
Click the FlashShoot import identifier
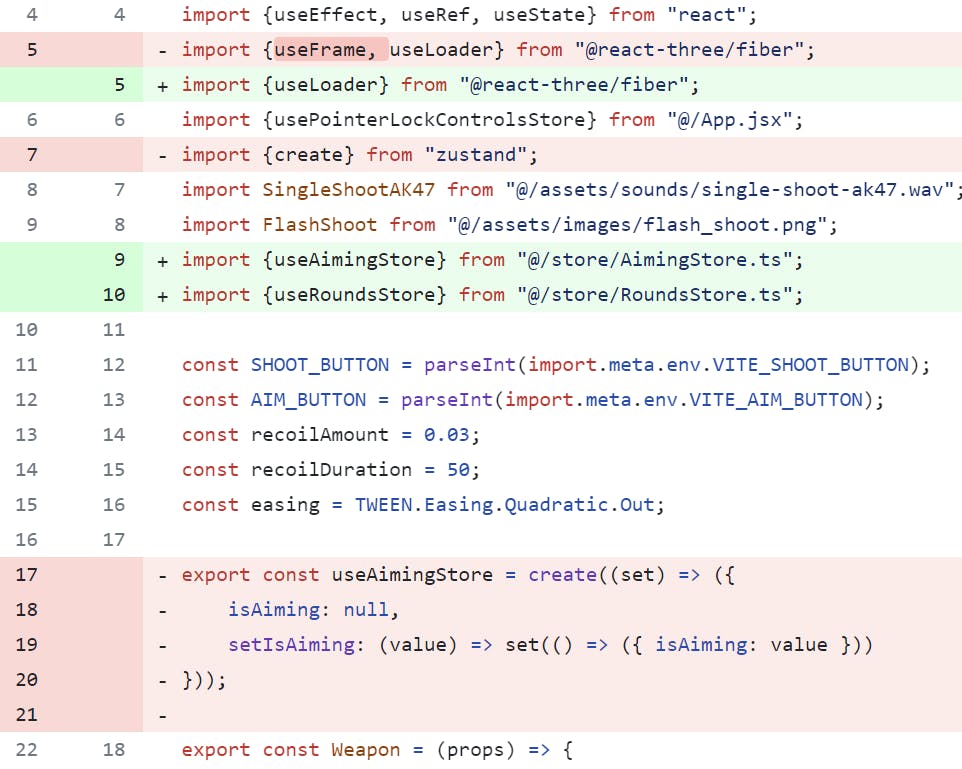(x=319, y=225)
